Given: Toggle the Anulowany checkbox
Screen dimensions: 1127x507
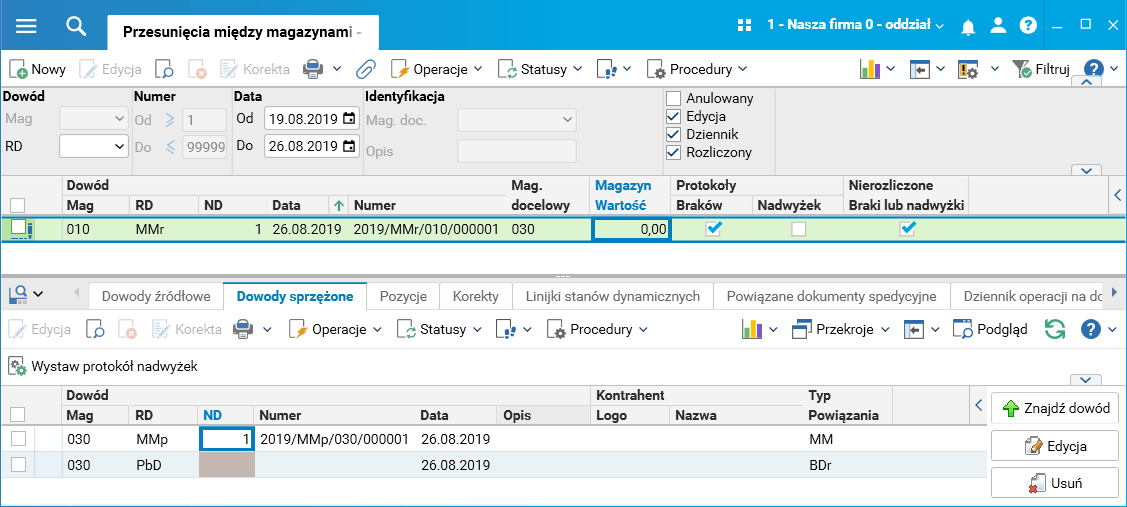Looking at the screenshot, I should point(673,99).
